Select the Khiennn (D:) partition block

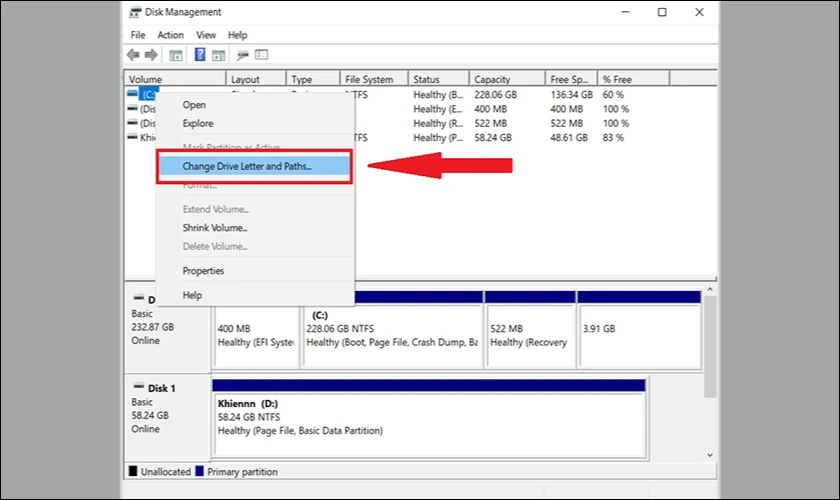coord(429,419)
